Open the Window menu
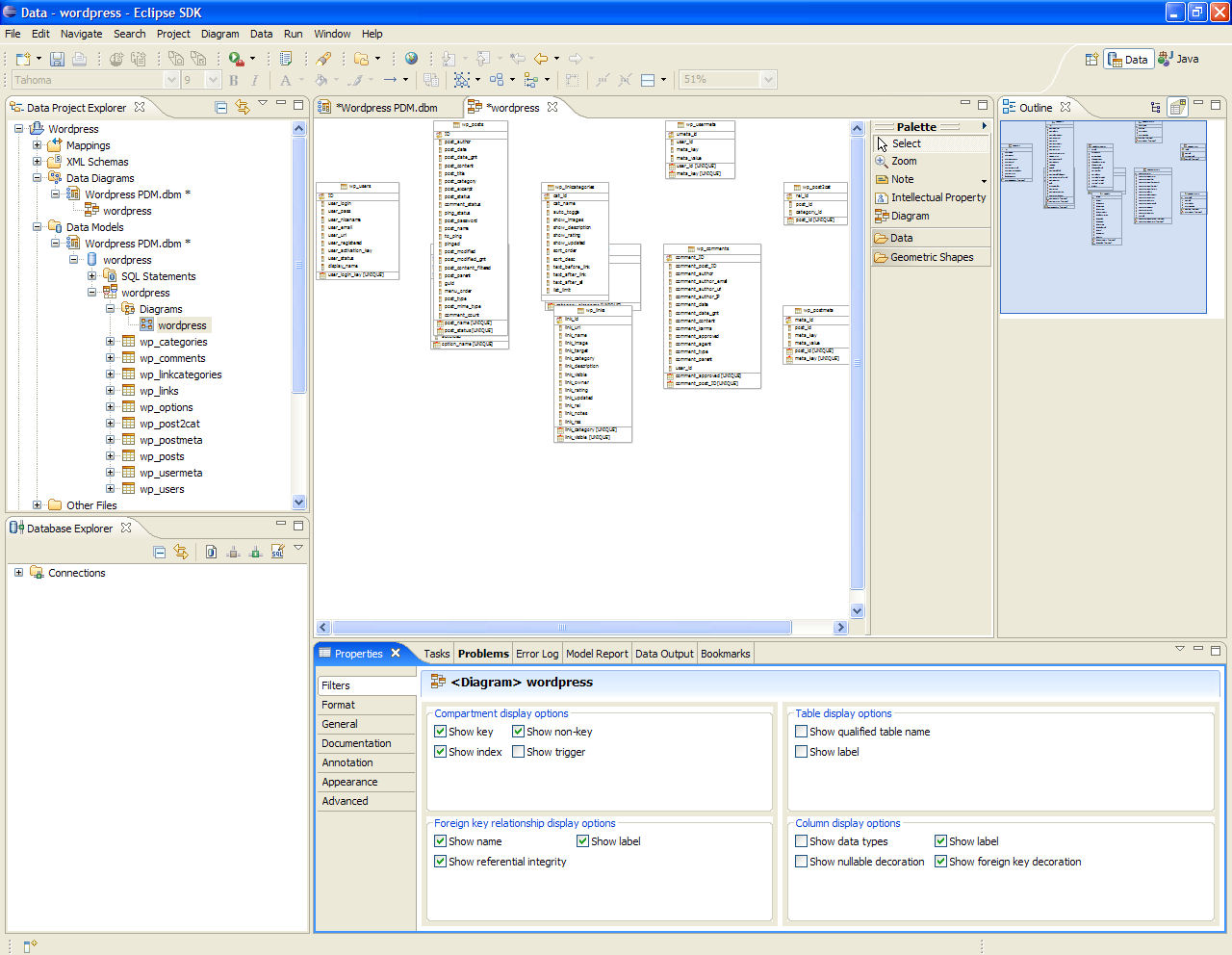Screen dimensions: 1232x955 pos(332,34)
